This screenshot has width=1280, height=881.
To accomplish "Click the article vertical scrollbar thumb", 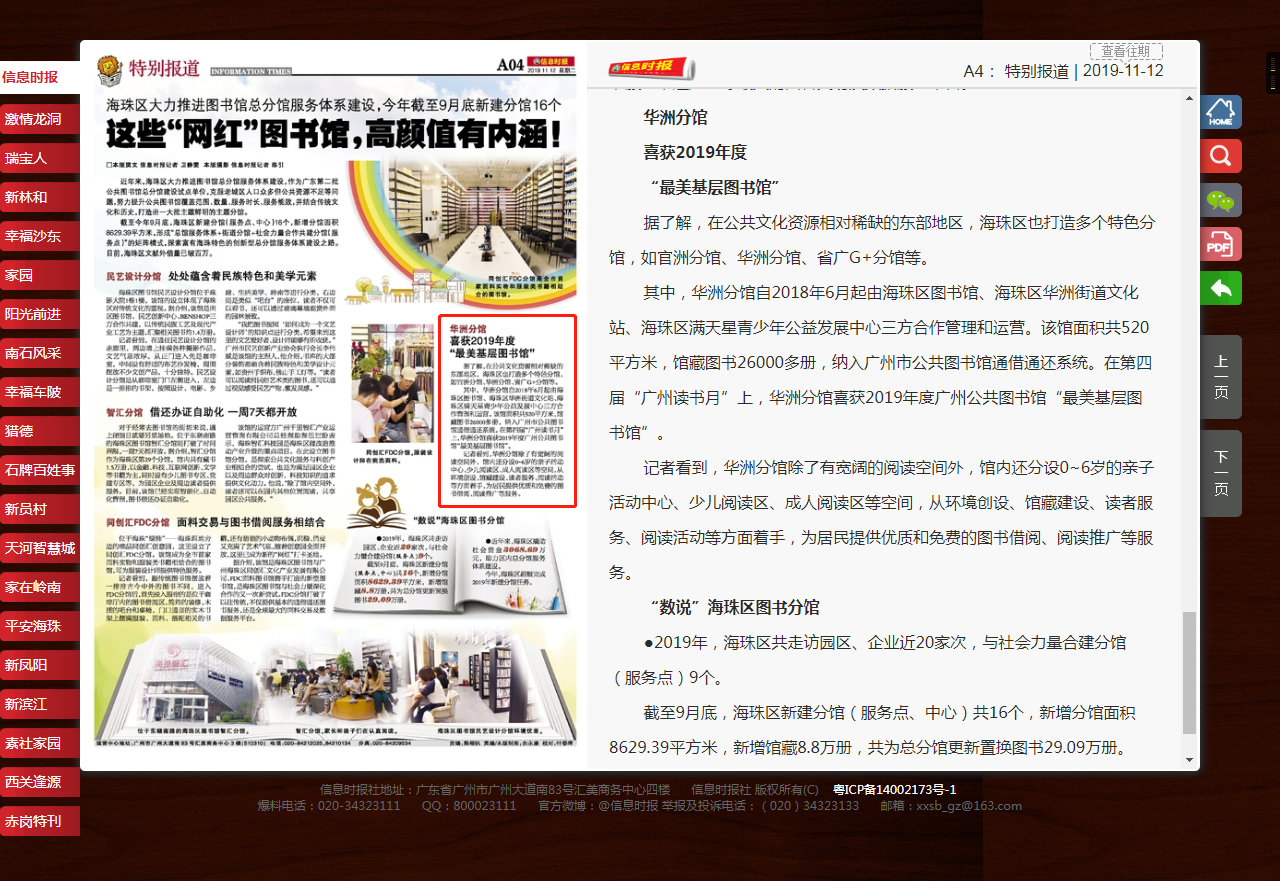I will click(1189, 672).
